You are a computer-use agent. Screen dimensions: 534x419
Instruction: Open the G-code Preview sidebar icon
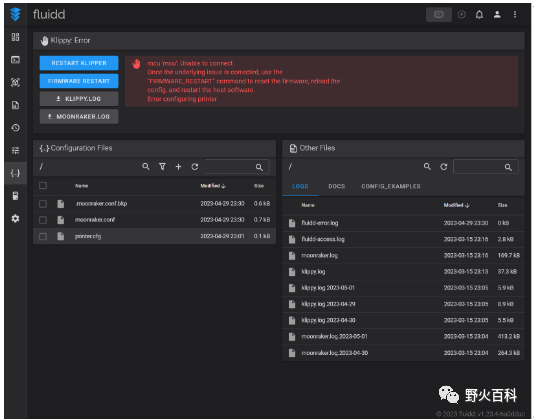click(x=15, y=82)
